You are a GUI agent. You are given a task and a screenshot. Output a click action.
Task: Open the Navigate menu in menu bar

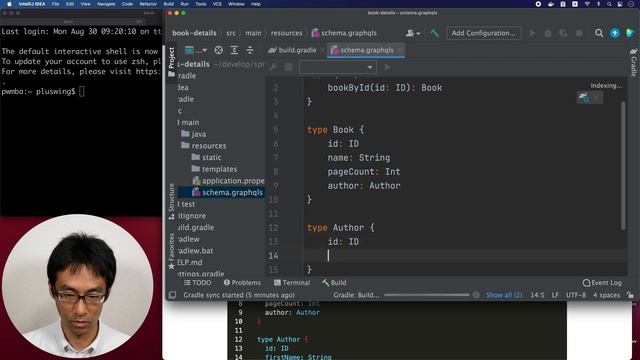tap(106, 4)
